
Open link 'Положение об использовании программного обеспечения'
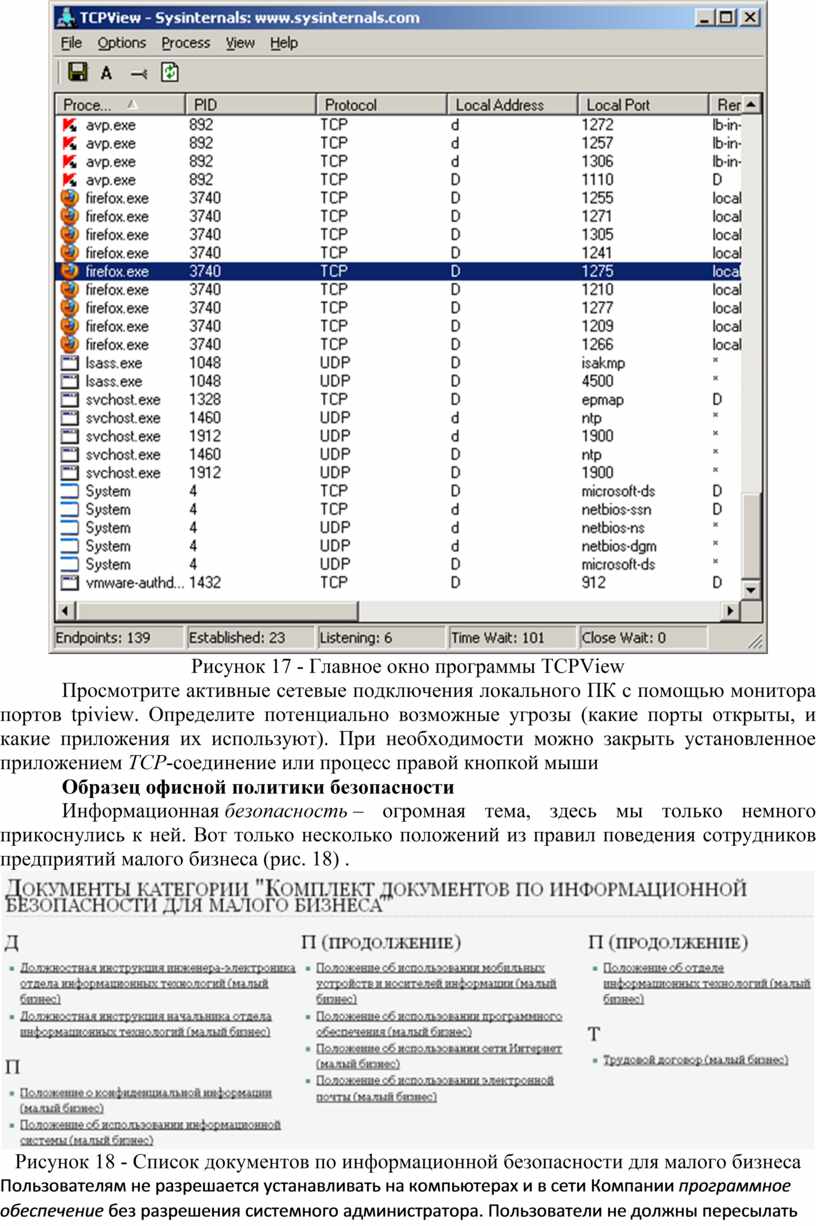(439, 1022)
